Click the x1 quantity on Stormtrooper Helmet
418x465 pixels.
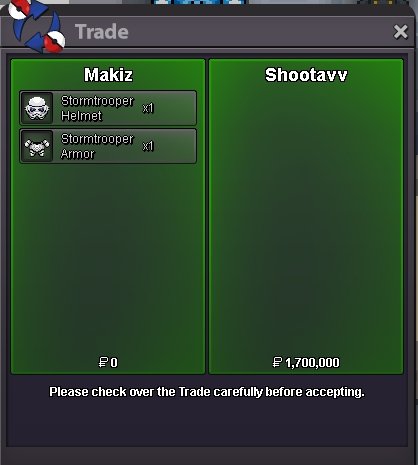click(148, 108)
